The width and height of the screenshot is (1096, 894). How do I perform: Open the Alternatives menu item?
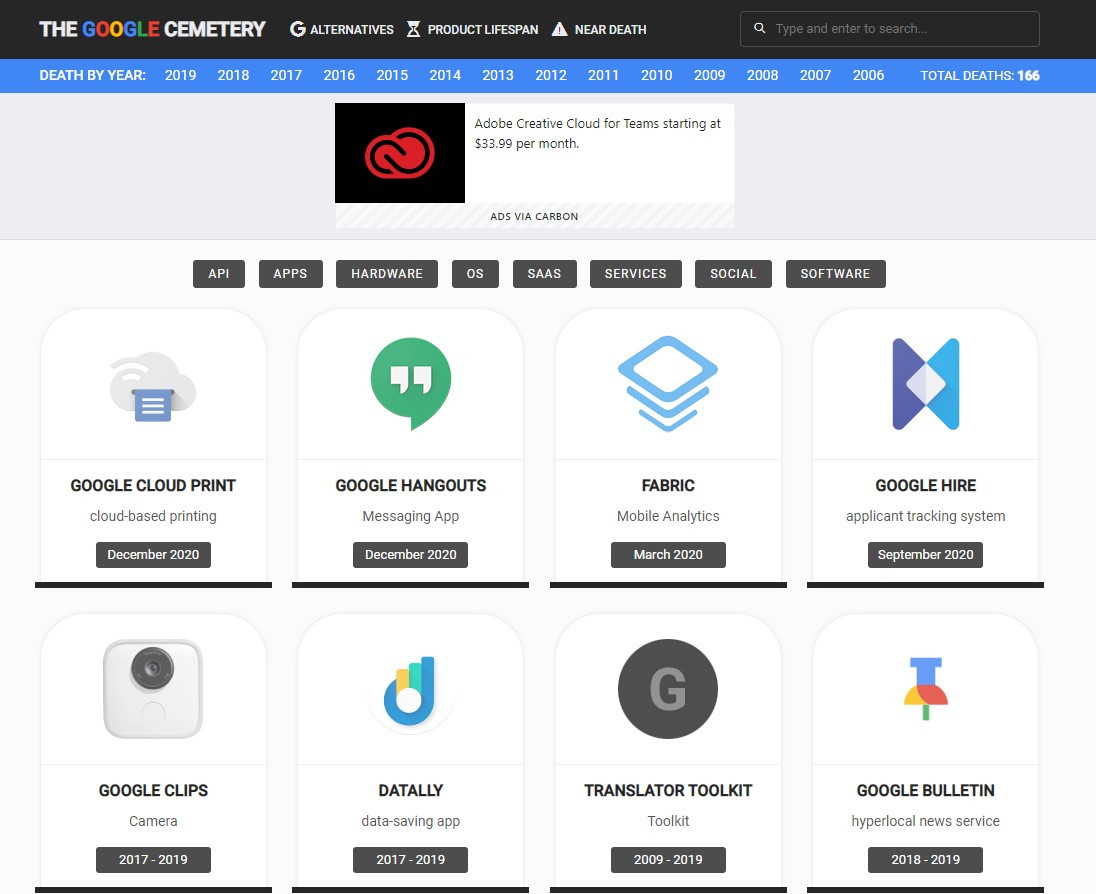tap(342, 29)
